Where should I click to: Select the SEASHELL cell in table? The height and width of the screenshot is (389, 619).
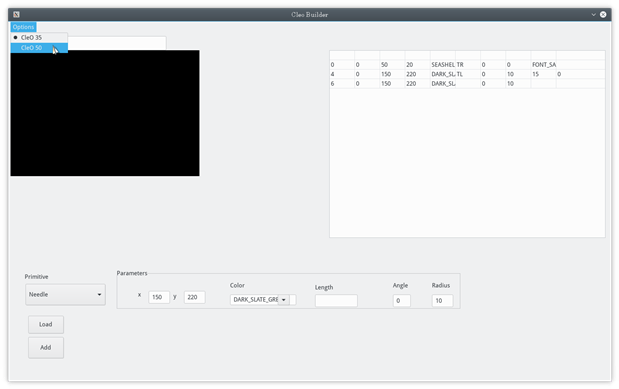(x=443, y=64)
